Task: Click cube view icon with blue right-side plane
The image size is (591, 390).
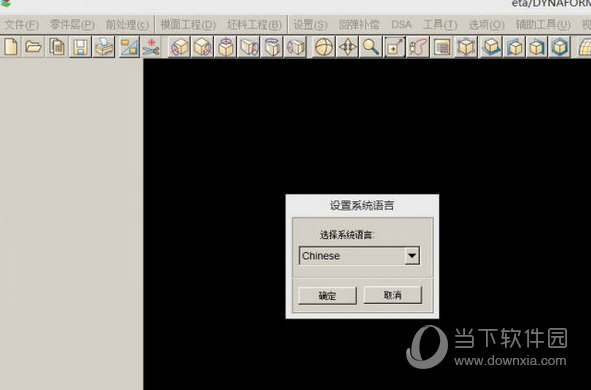Action: [x=536, y=47]
